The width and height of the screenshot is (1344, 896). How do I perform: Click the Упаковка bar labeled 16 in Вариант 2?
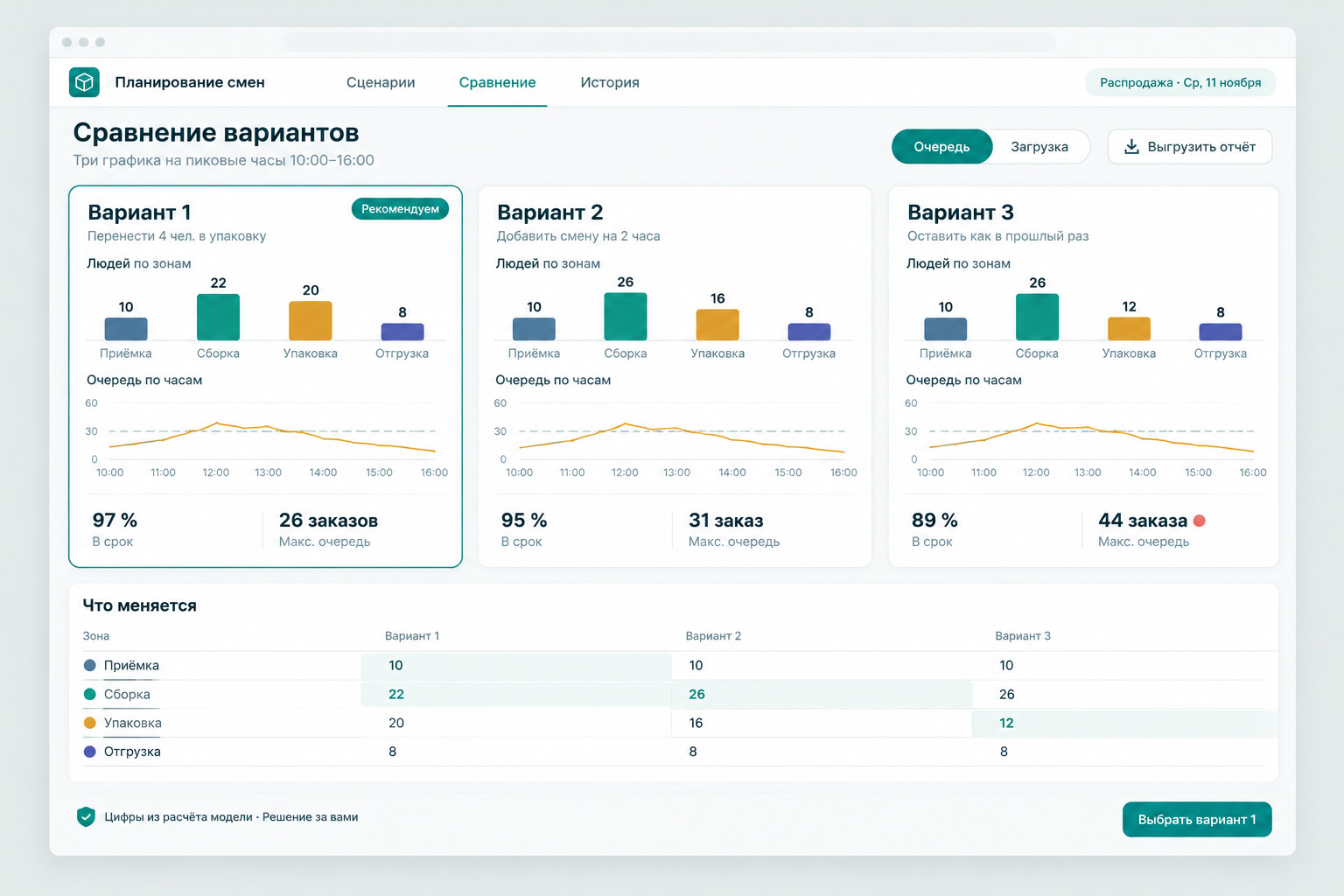click(x=717, y=325)
